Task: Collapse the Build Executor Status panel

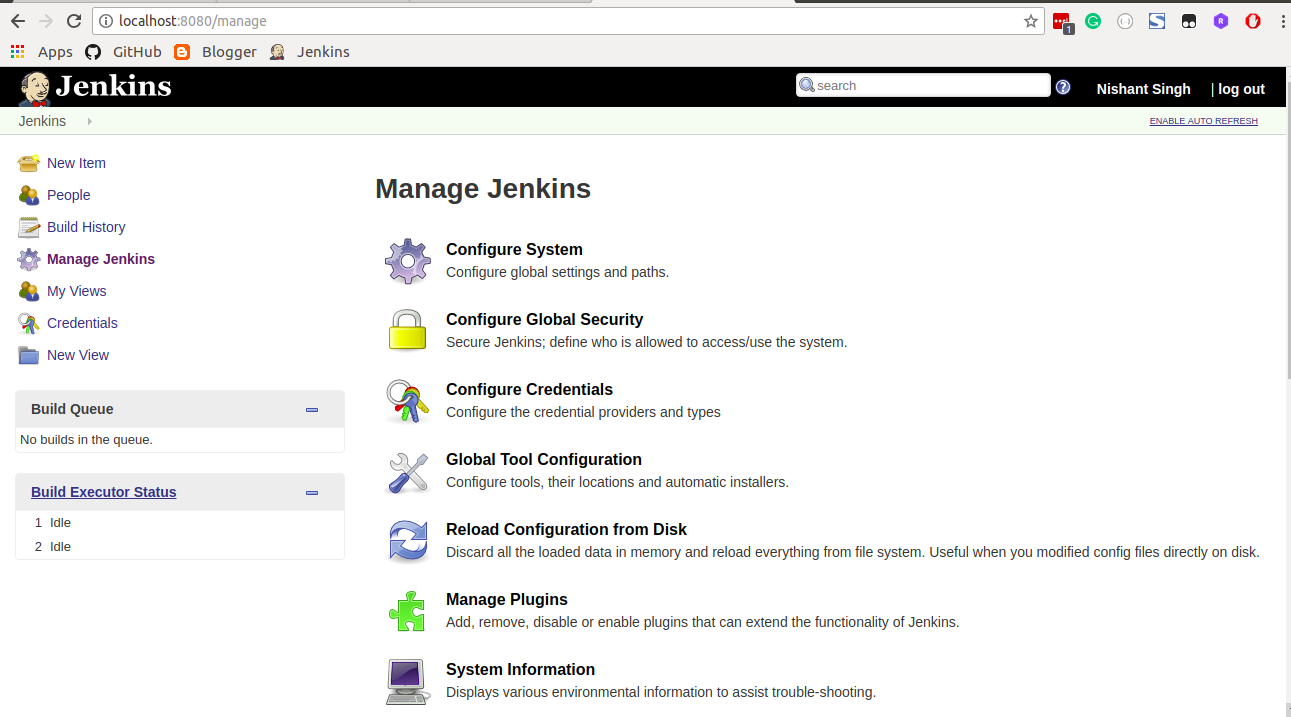Action: [311, 492]
